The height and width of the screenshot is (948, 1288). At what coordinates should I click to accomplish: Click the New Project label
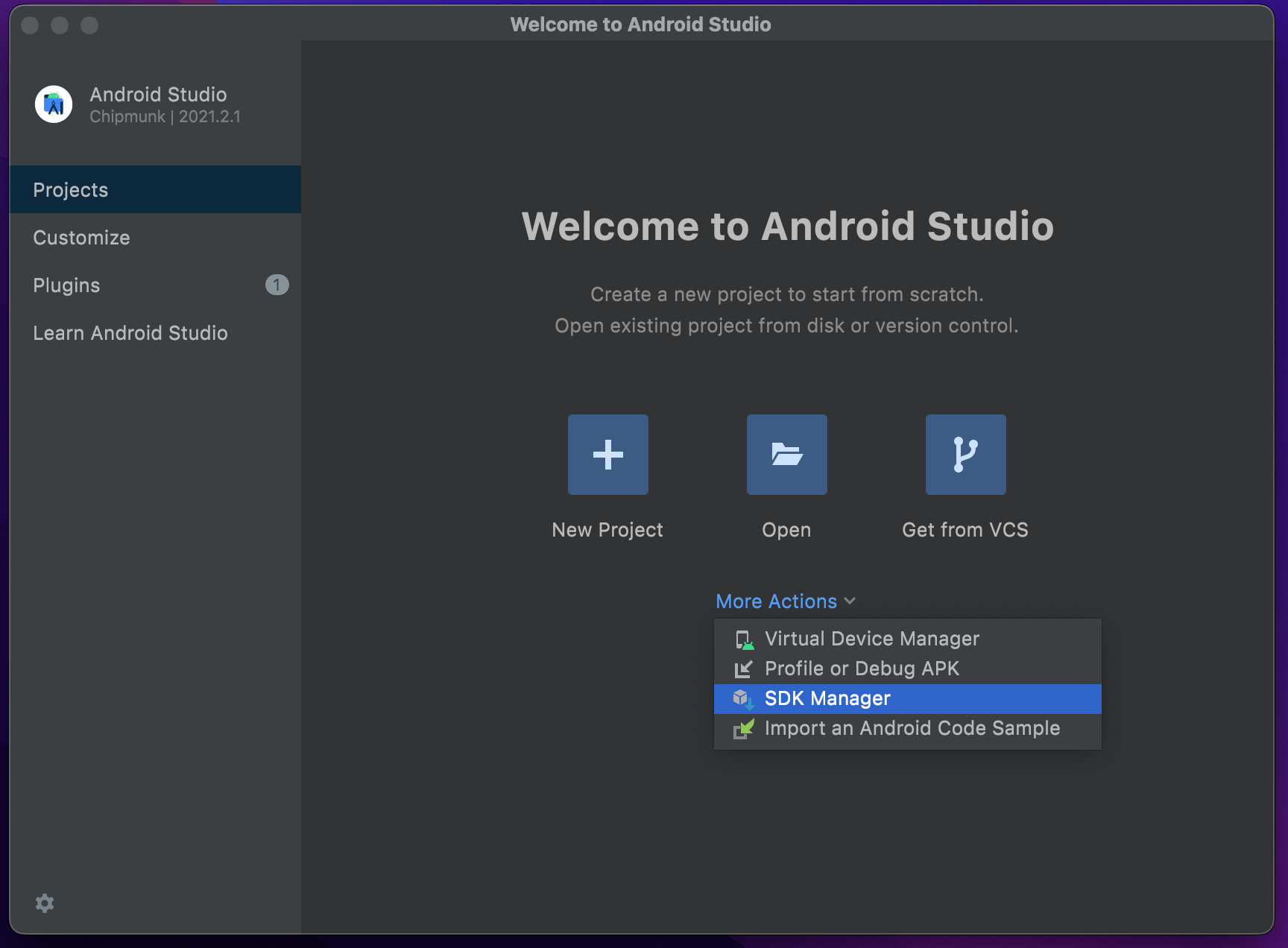607,530
